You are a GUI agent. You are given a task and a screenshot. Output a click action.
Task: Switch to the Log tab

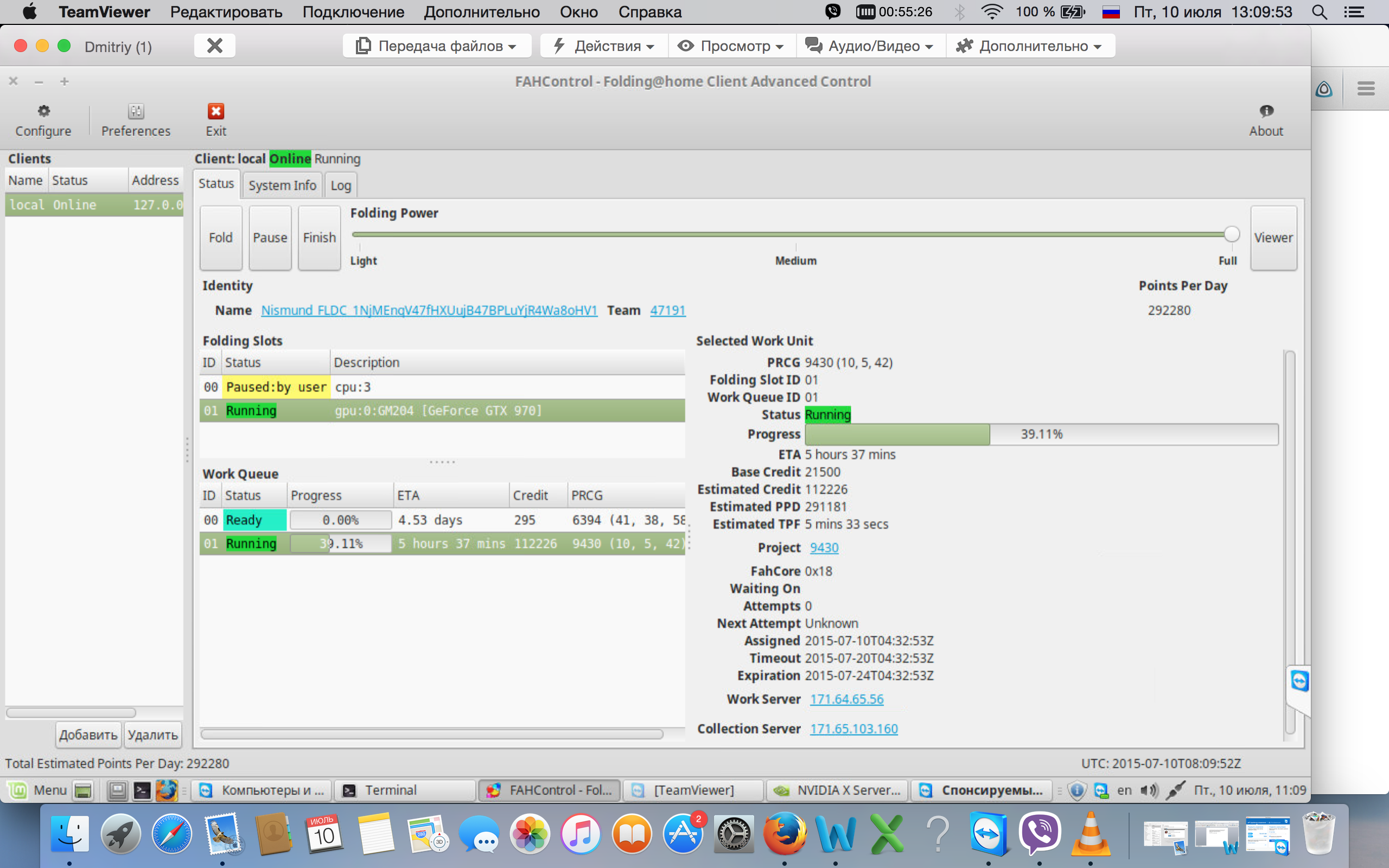340,186
